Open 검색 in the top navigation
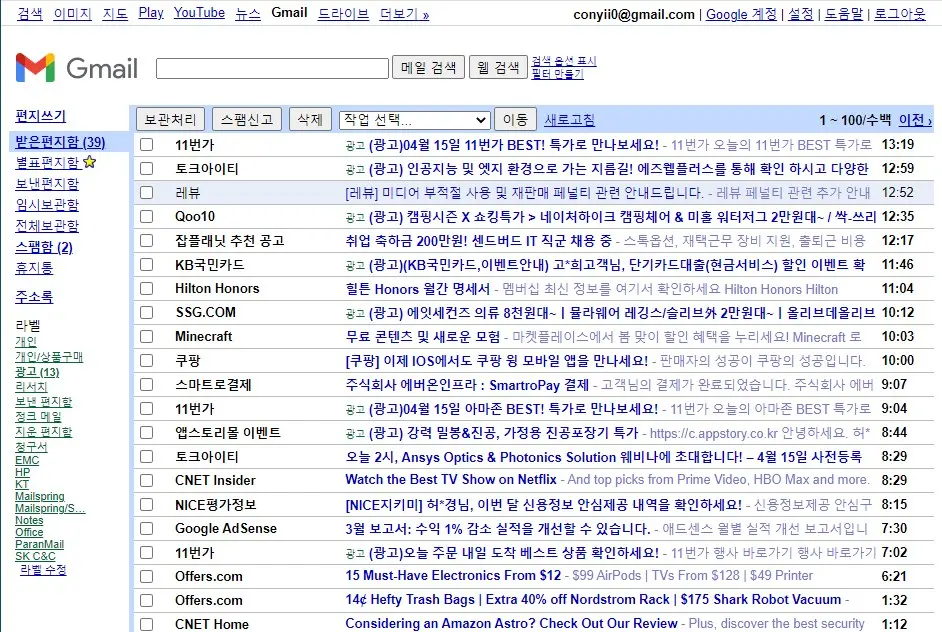 (30, 13)
